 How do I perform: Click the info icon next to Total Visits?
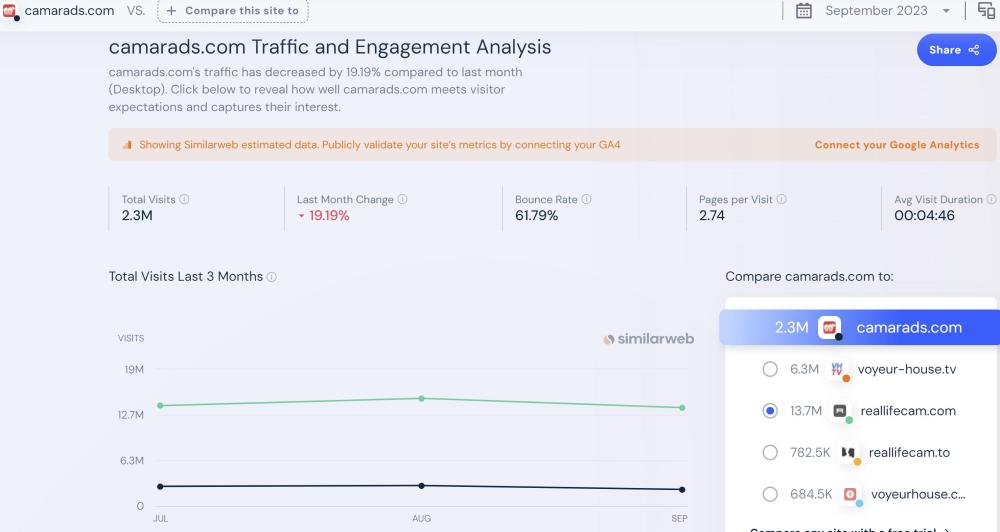(x=184, y=200)
